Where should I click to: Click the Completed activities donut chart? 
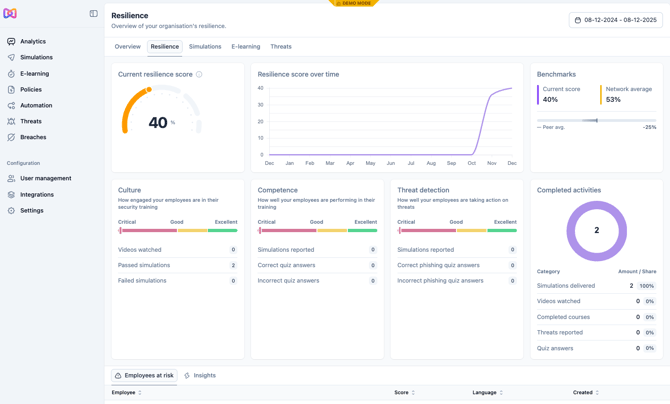[597, 231]
